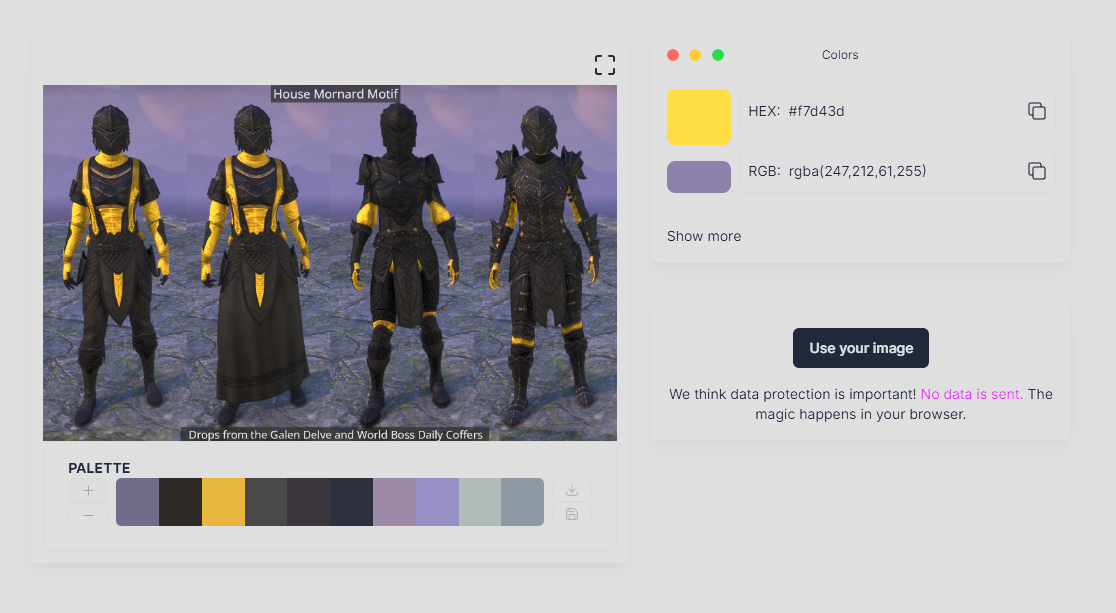The image size is (1116, 613).
Task: Add a color to the palette
Action: point(88,491)
